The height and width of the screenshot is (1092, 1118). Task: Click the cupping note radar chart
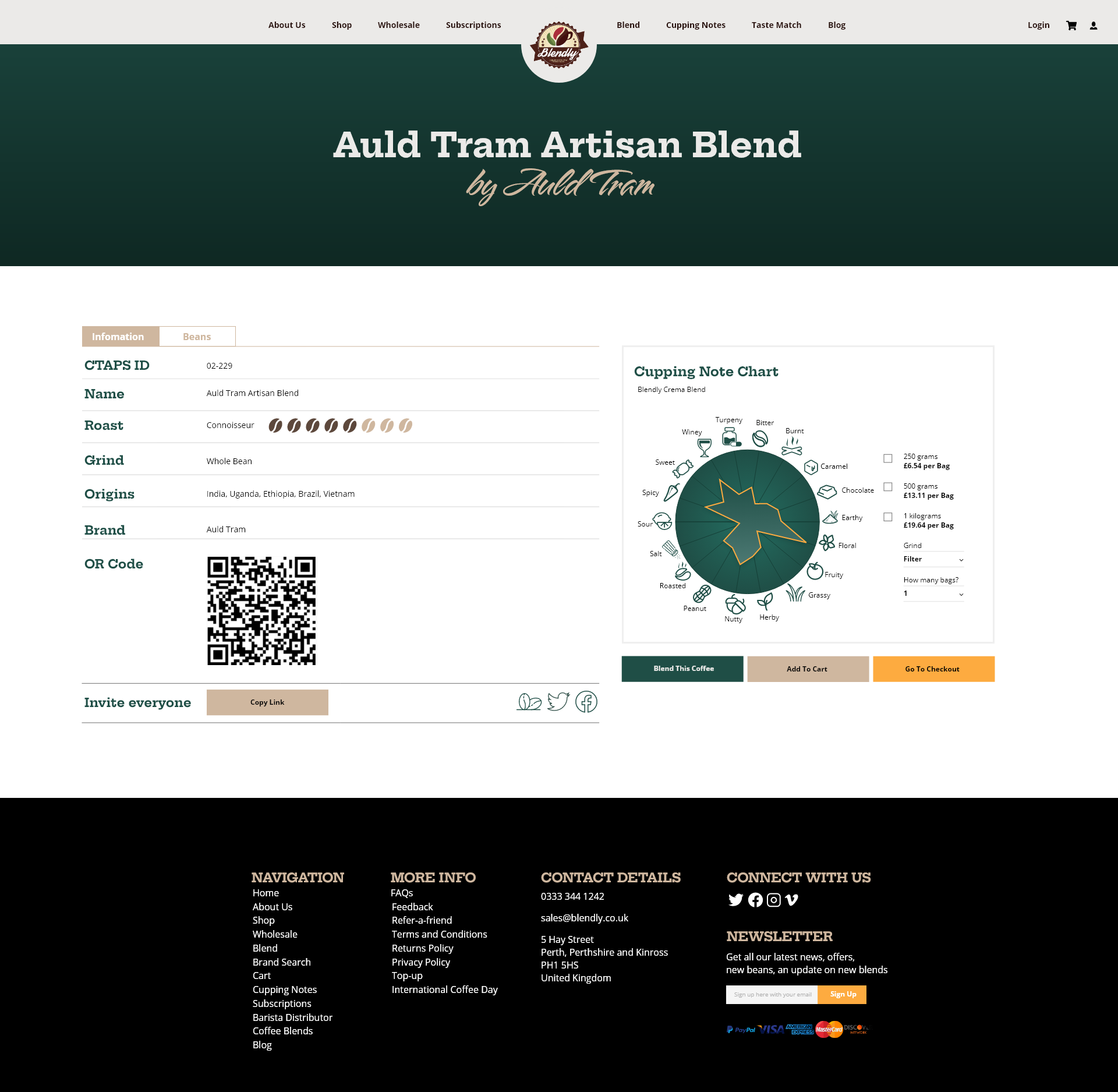coord(747,522)
